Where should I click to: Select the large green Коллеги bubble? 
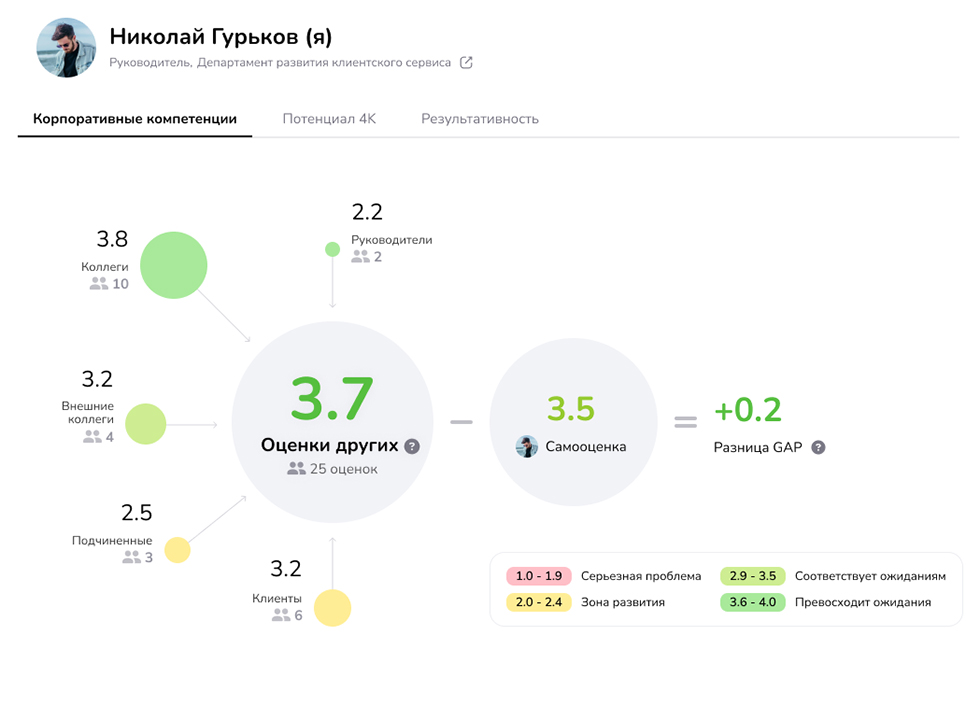pos(173,265)
